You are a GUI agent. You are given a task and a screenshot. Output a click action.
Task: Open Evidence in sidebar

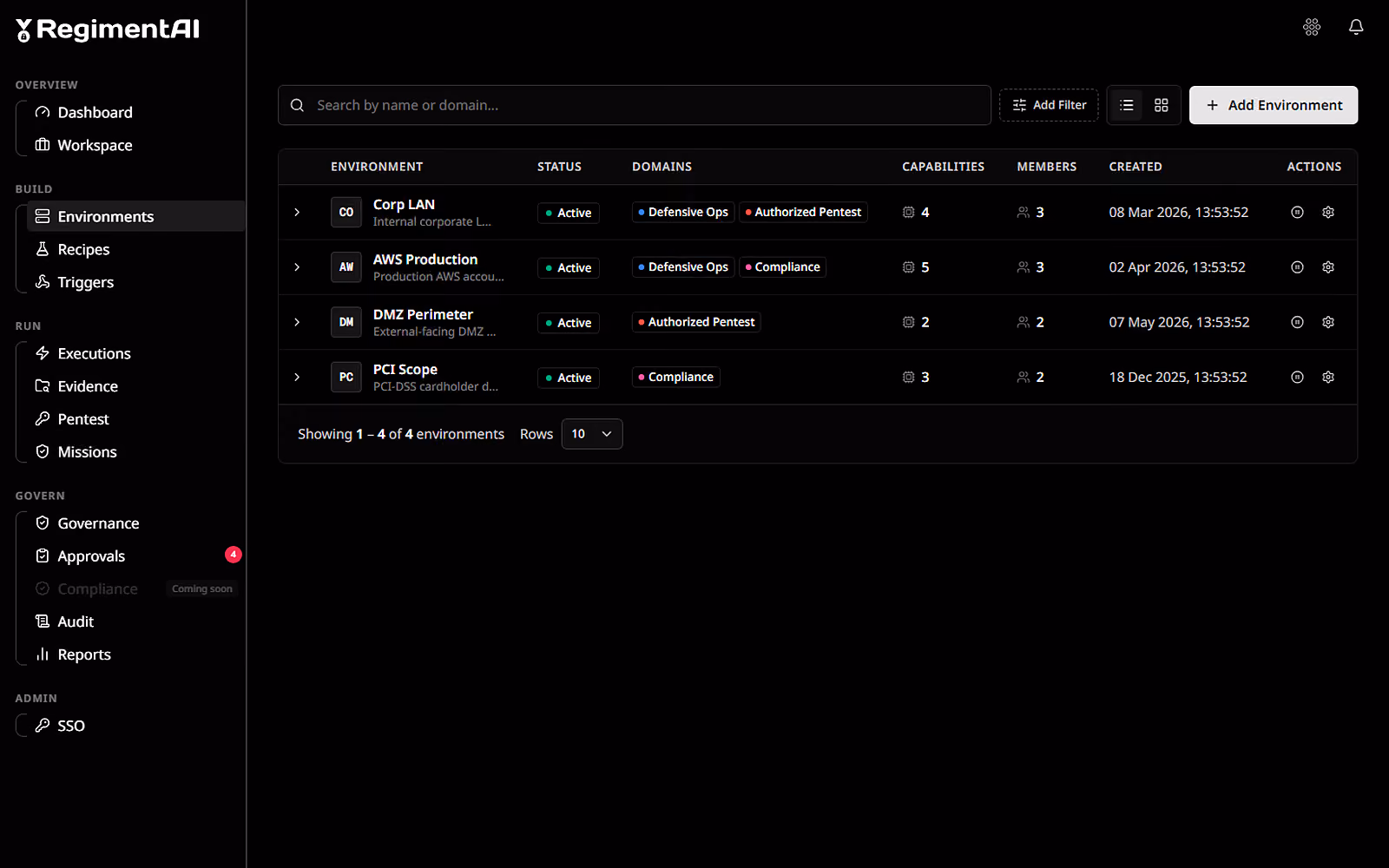pos(136,386)
